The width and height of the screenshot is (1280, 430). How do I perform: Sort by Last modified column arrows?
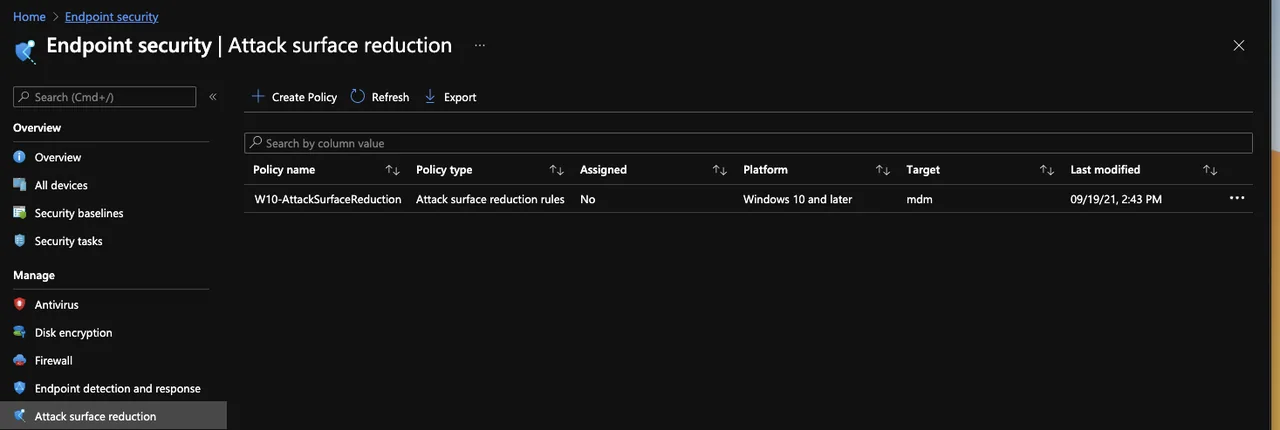point(1210,170)
